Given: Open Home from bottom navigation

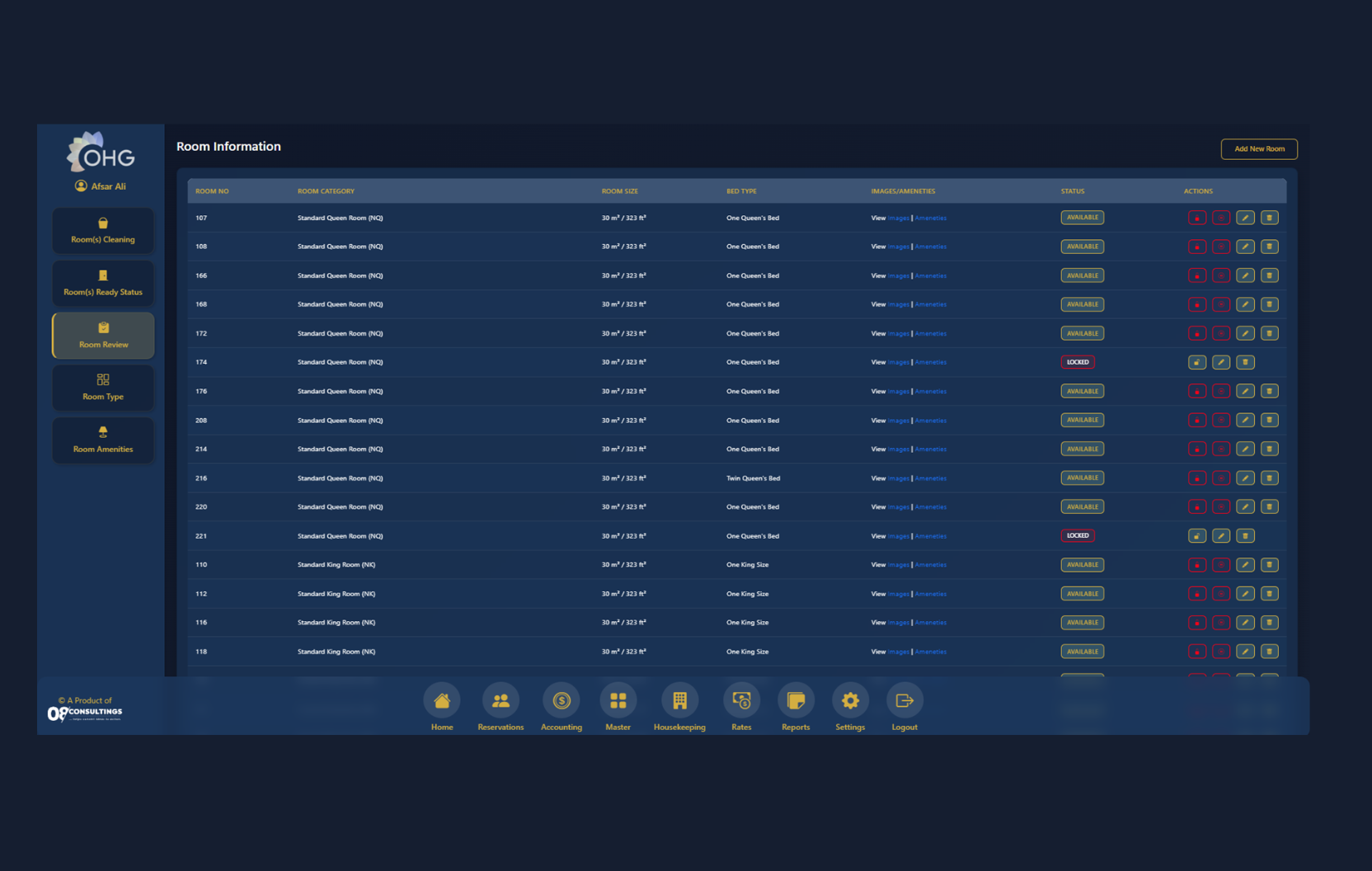Looking at the screenshot, I should click(x=442, y=701).
